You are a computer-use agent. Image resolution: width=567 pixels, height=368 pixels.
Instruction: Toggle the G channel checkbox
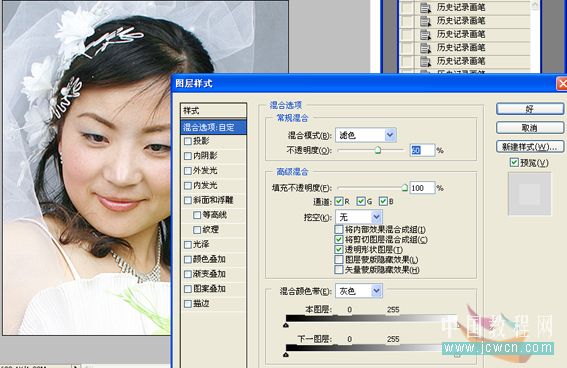[361, 201]
